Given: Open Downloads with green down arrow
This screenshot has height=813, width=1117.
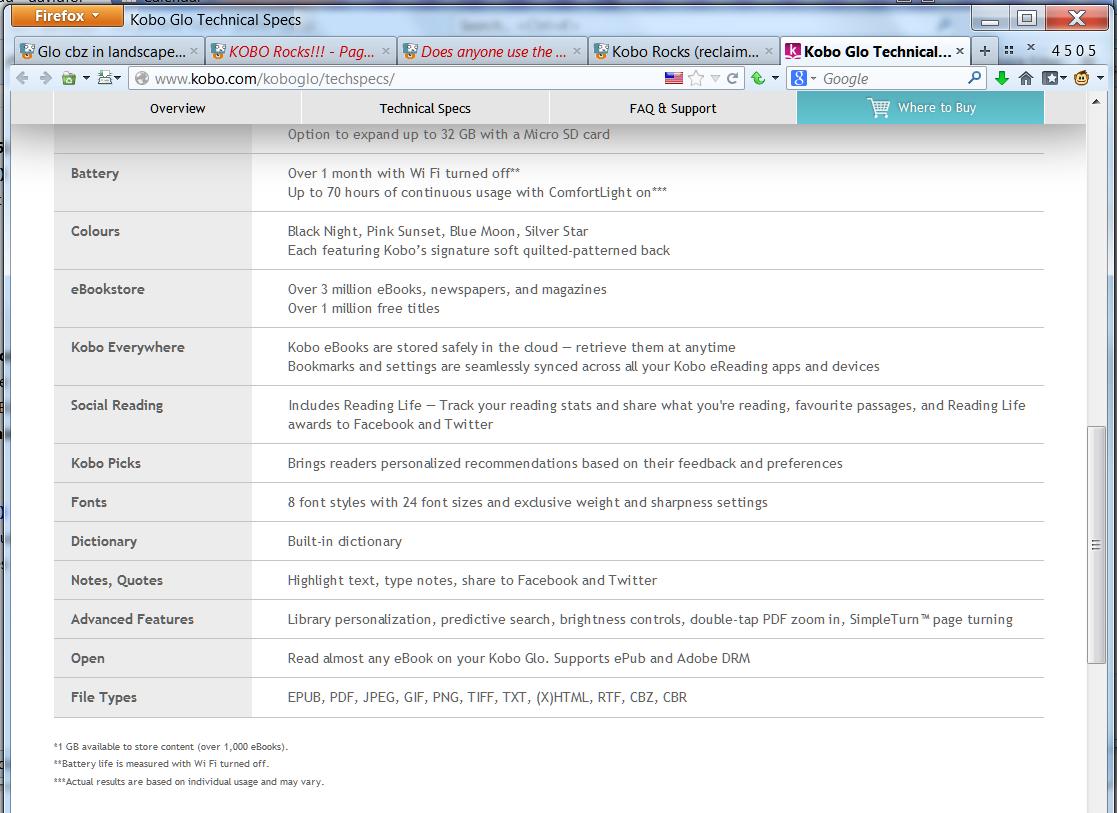Looking at the screenshot, I should [x=1002, y=78].
